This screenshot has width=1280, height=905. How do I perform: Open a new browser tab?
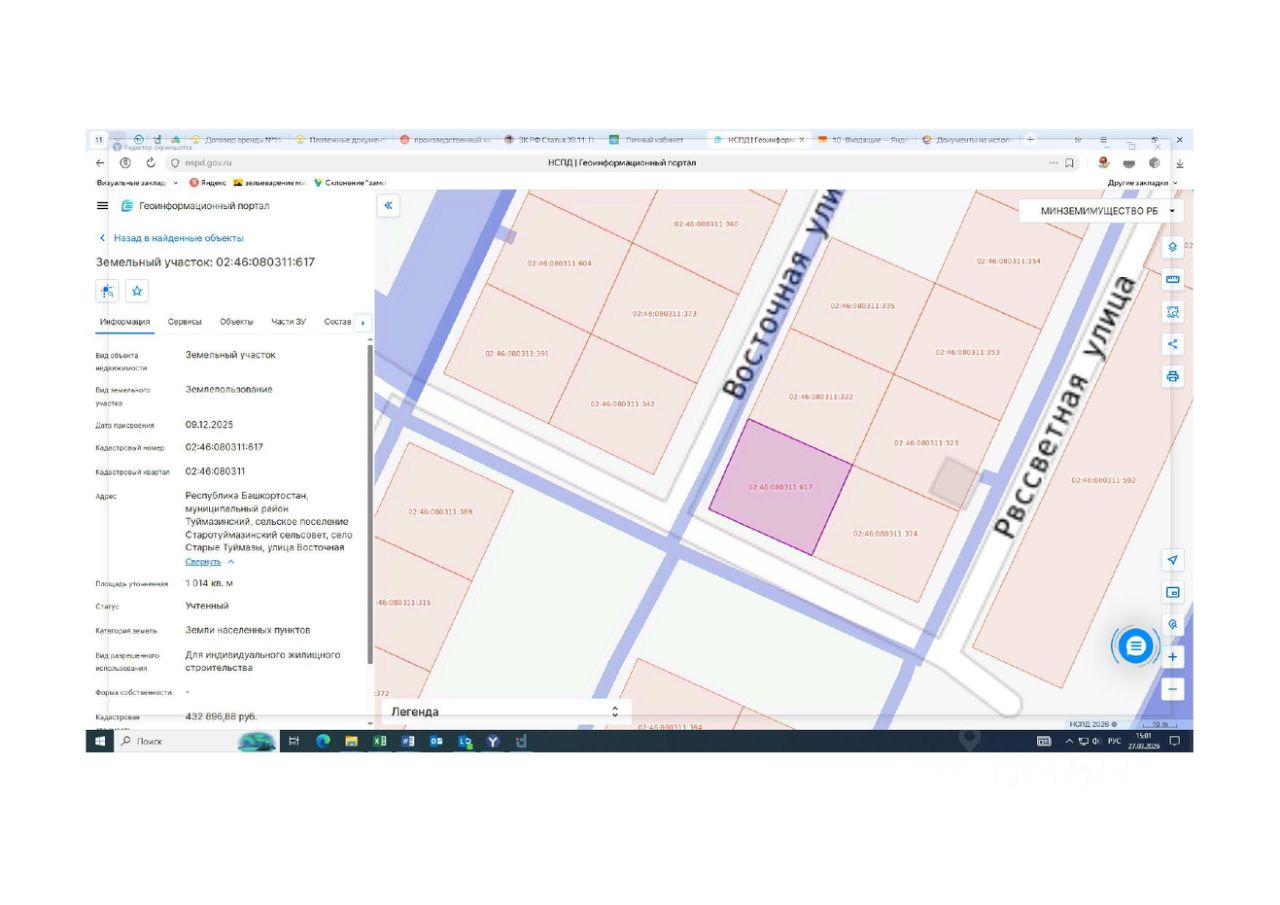click(x=1030, y=140)
